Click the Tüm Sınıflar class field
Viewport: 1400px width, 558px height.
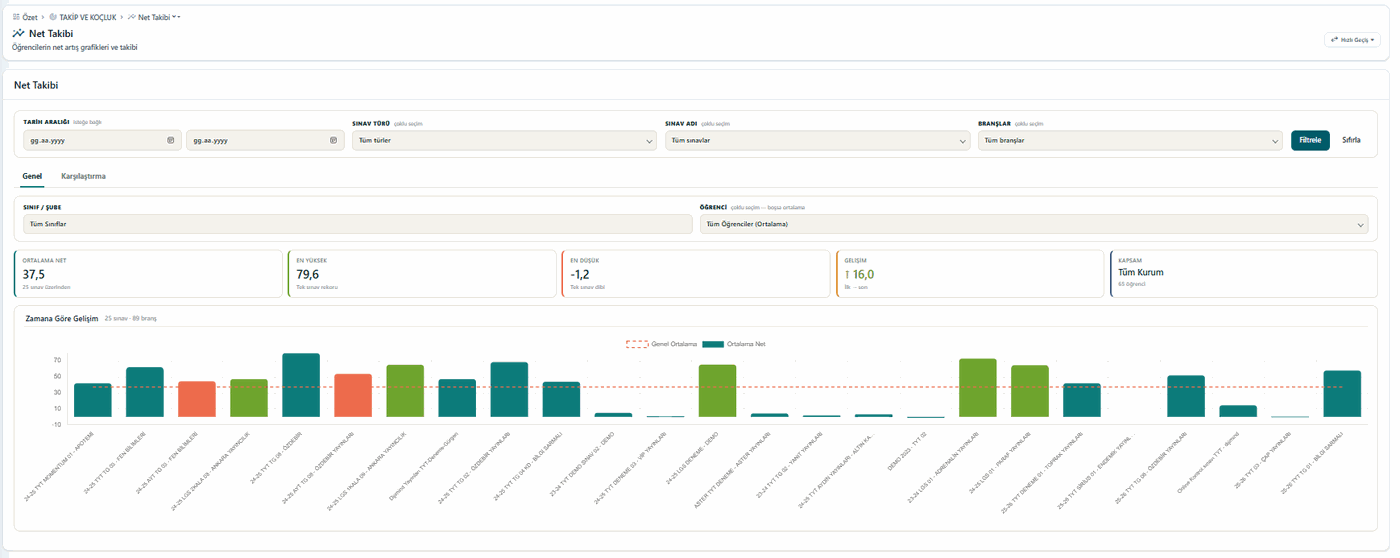coord(358,224)
